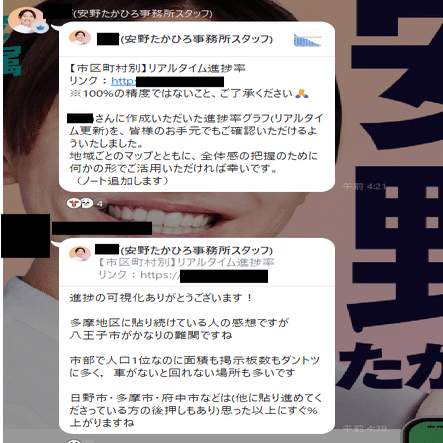Screen dimensions: 443x443
Task: Click the blue crown badge on sender avatar
Action: [41, 27]
